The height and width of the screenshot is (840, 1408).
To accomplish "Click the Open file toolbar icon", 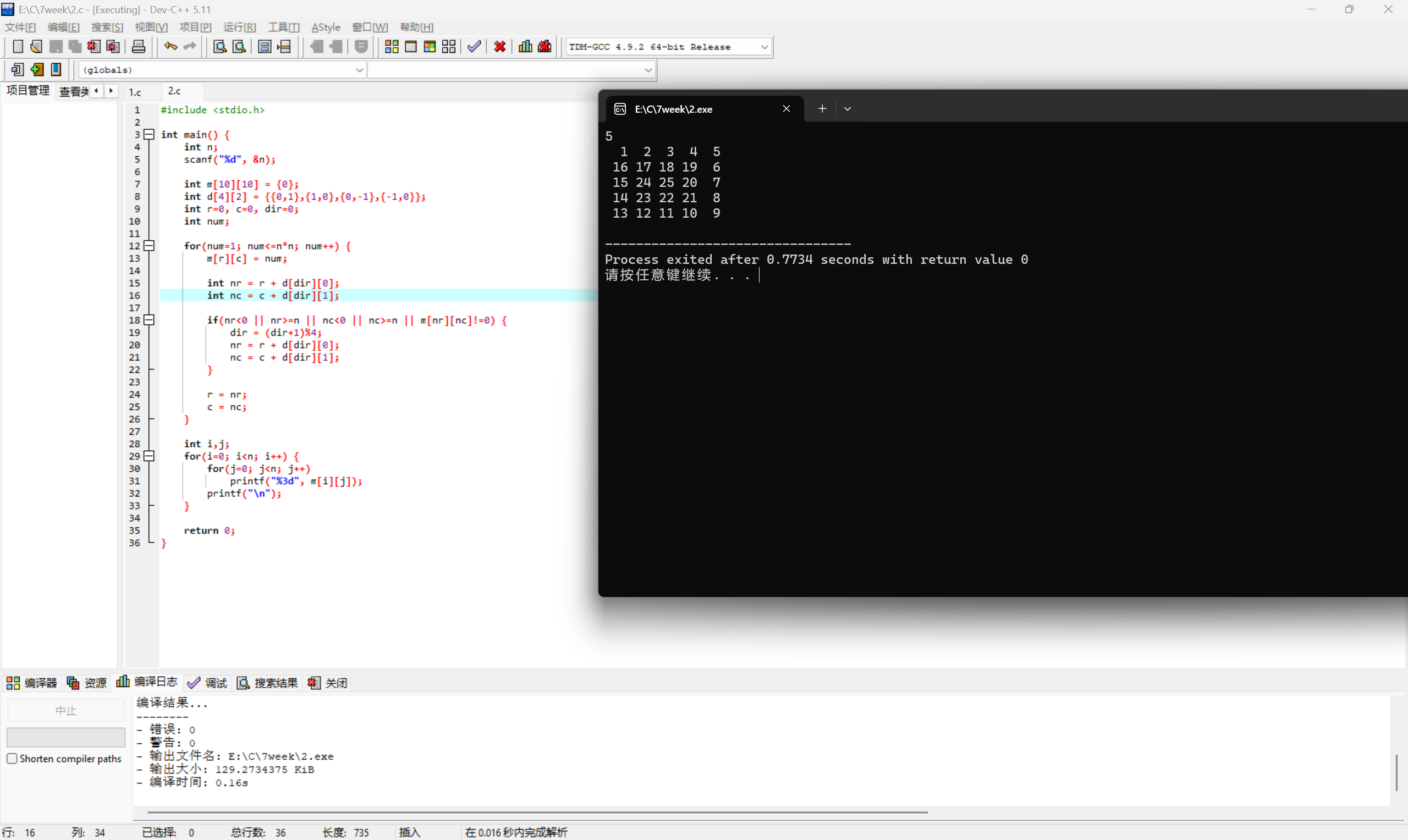I will point(36,46).
